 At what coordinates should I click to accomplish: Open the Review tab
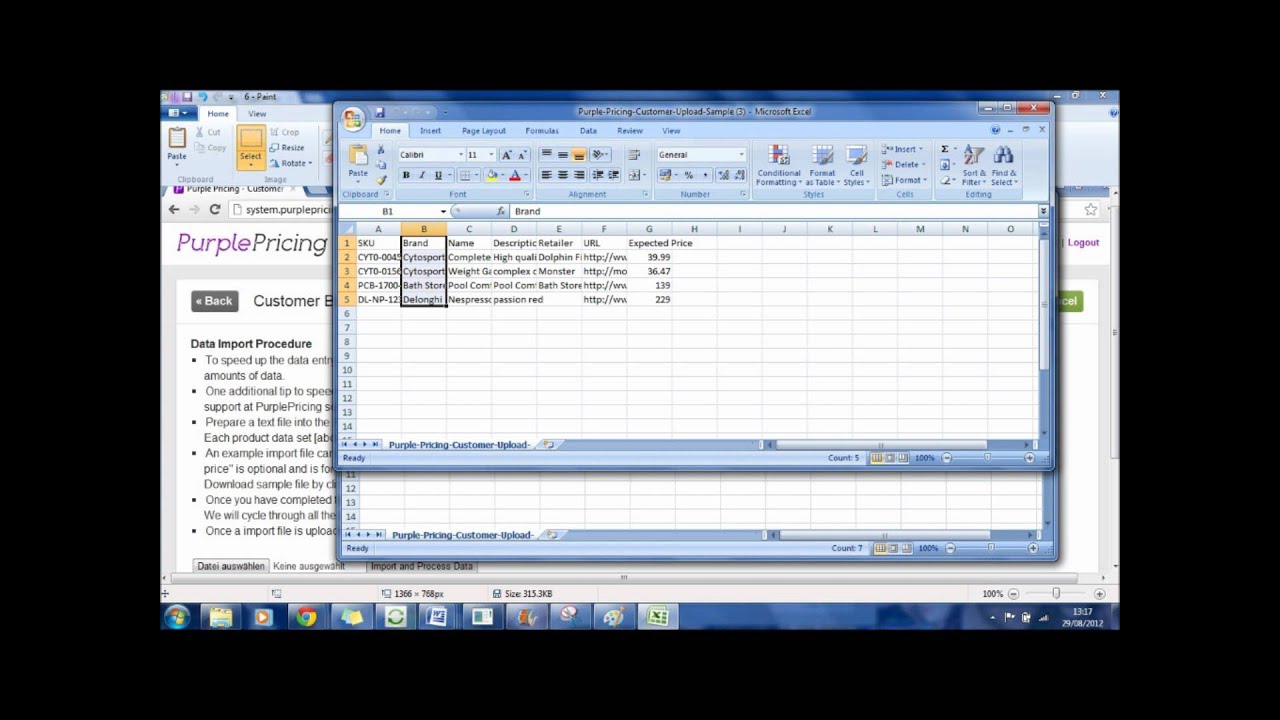tap(630, 131)
